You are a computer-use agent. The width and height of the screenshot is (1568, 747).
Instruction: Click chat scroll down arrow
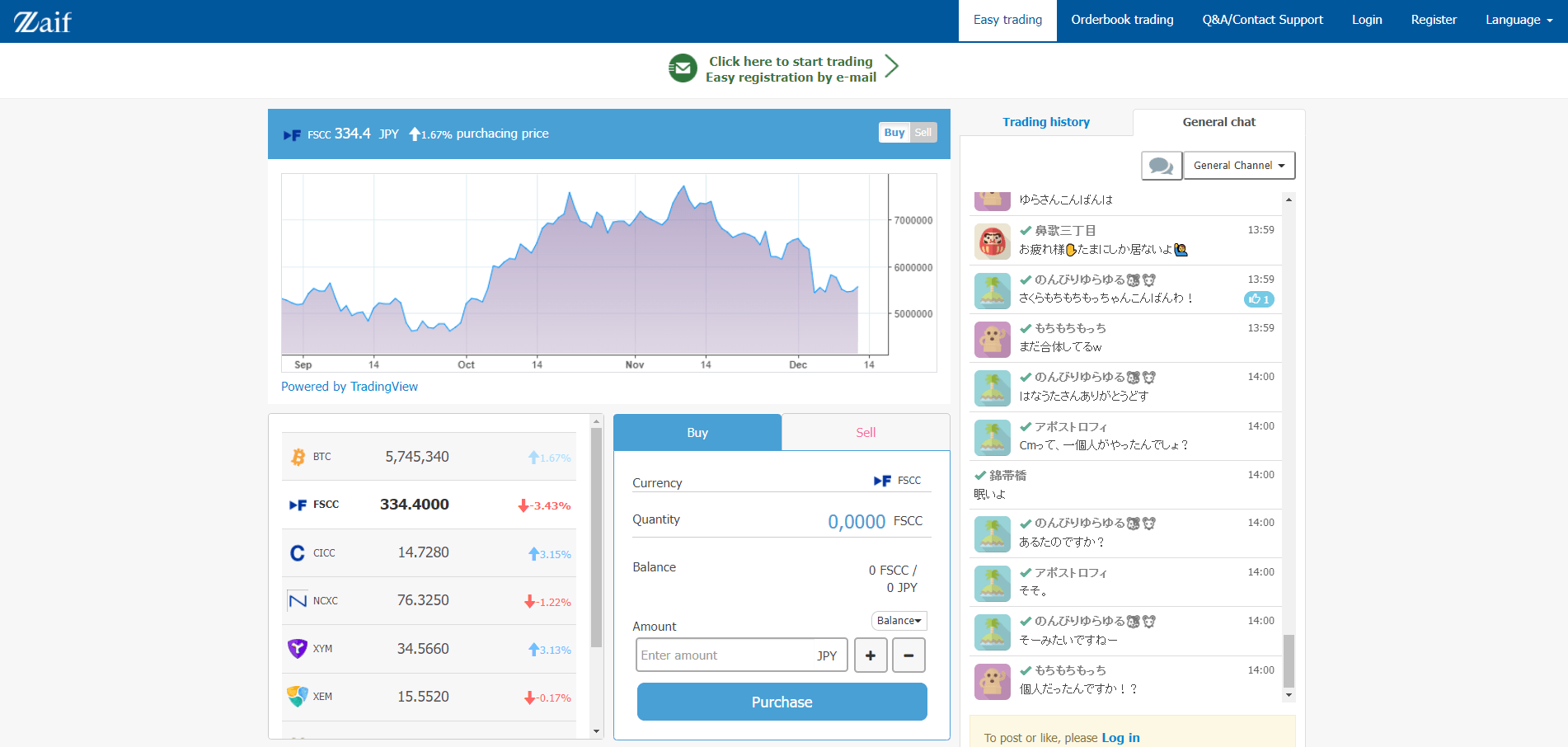[1289, 696]
